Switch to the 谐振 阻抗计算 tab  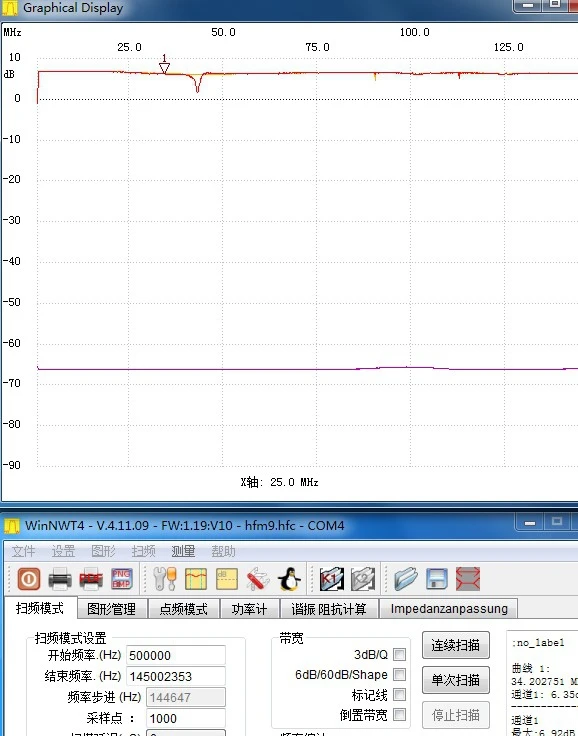pos(329,609)
